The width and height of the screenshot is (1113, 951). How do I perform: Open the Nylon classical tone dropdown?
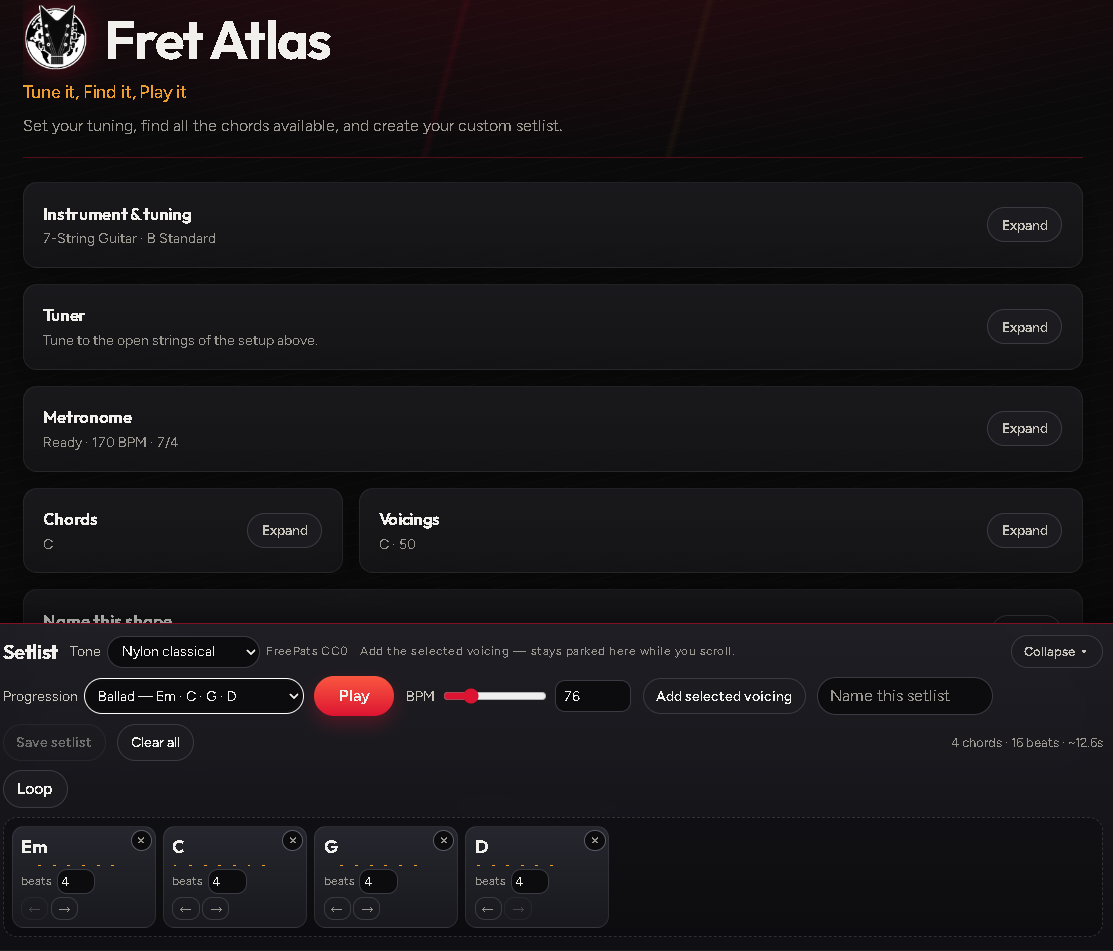[x=183, y=652]
